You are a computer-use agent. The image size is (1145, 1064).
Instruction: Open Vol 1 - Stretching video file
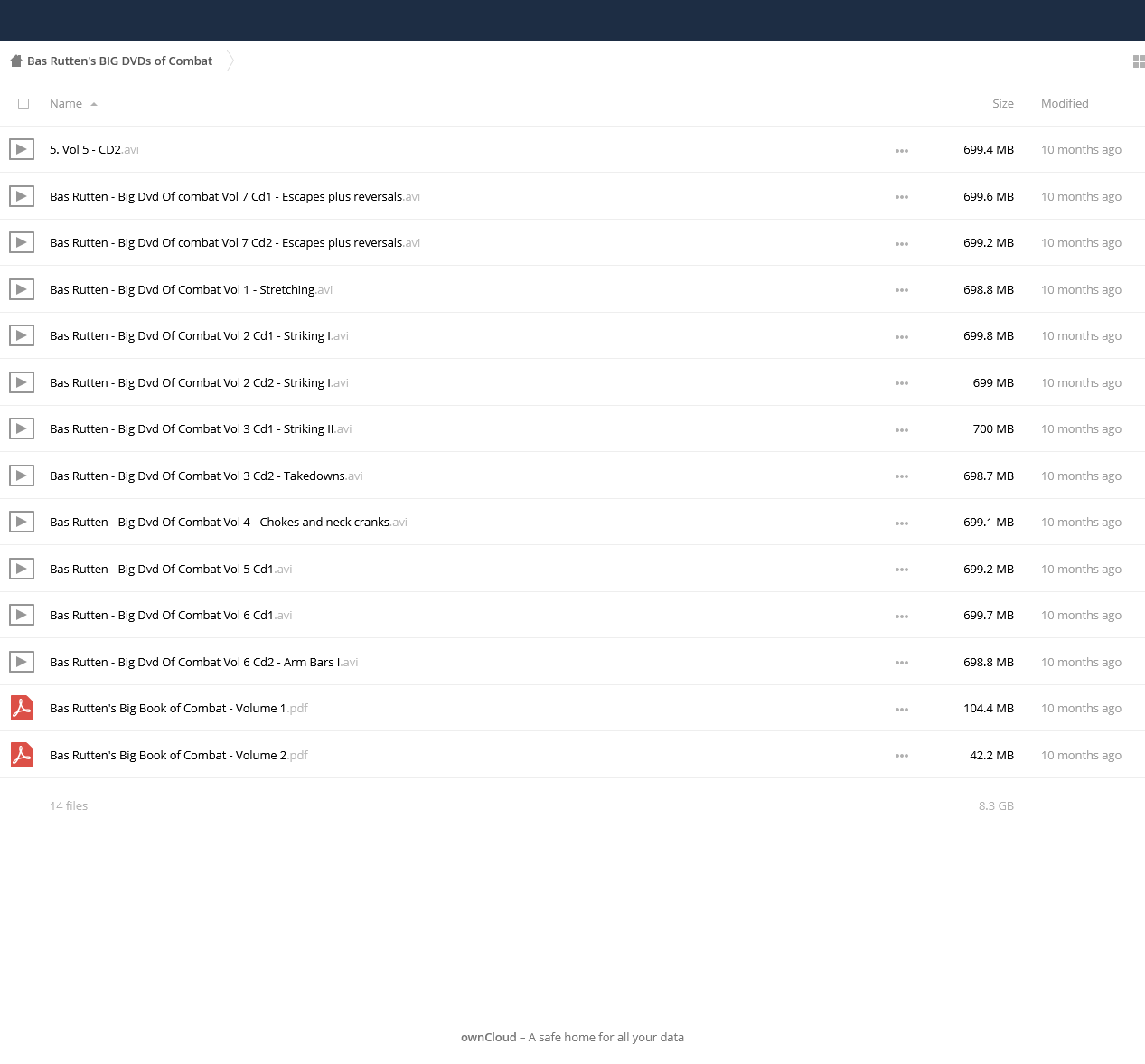click(x=191, y=289)
